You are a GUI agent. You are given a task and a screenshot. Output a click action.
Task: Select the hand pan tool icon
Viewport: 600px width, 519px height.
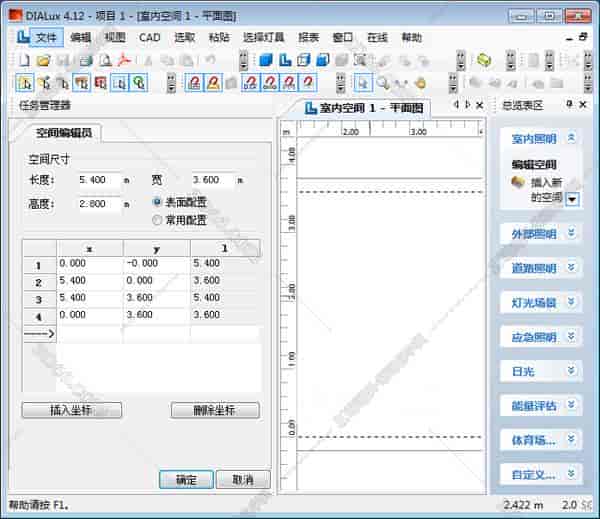tap(421, 83)
